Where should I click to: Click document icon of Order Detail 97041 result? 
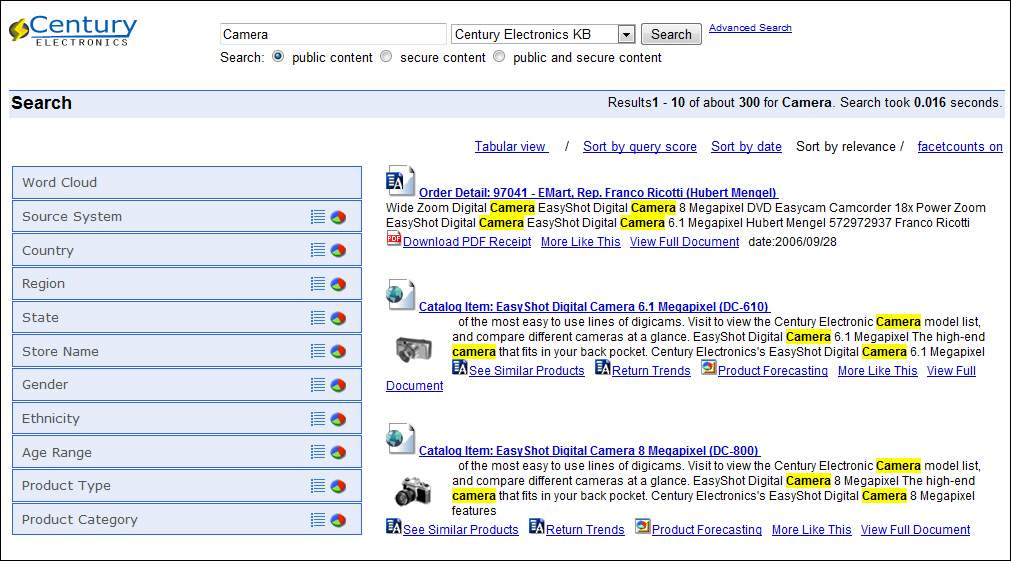400,181
